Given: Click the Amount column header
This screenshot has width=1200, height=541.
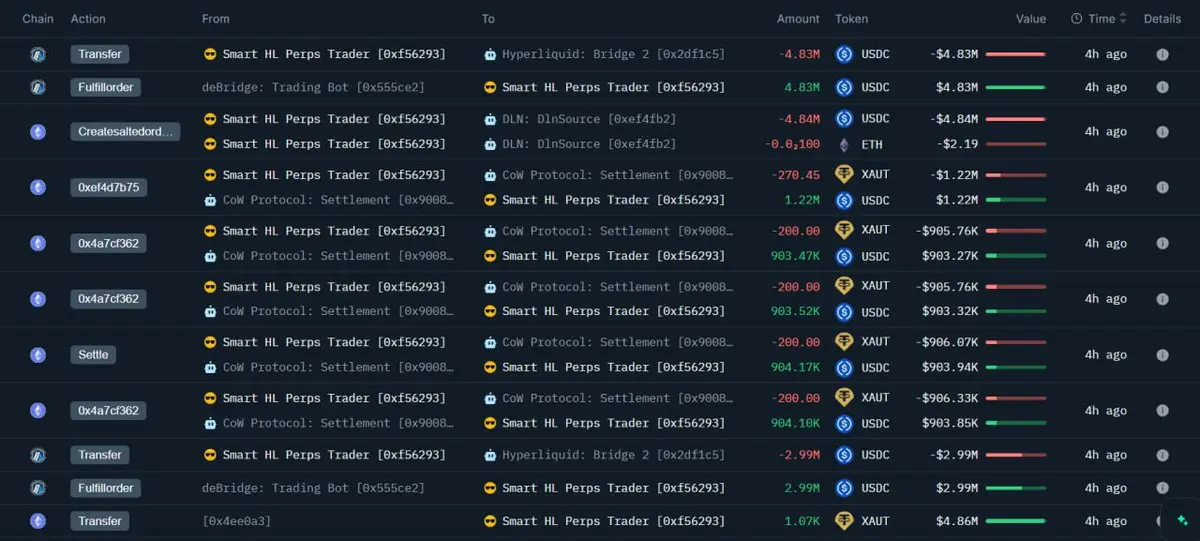Looking at the screenshot, I should pos(798,19).
